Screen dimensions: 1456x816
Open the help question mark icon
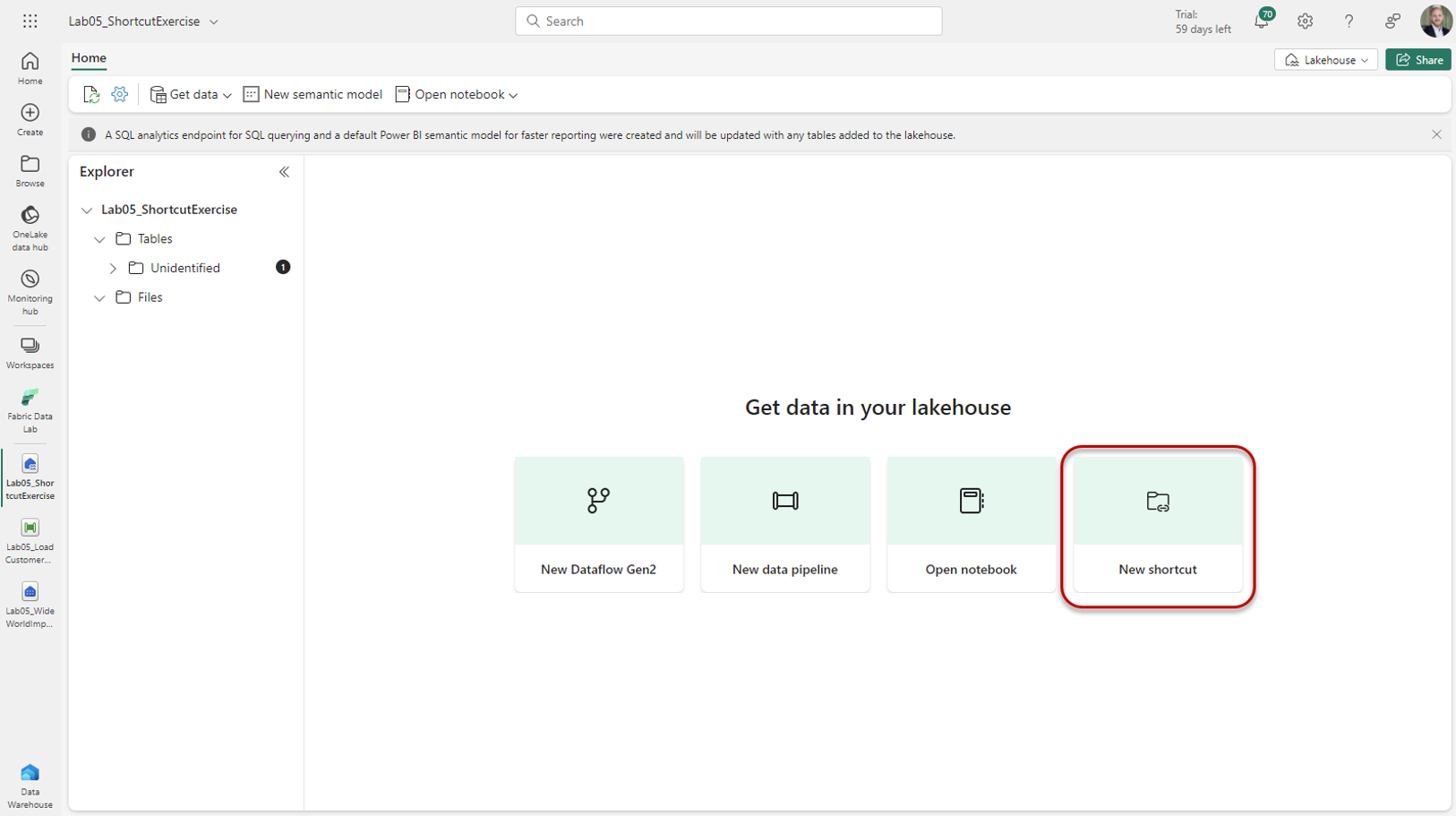(x=1349, y=21)
